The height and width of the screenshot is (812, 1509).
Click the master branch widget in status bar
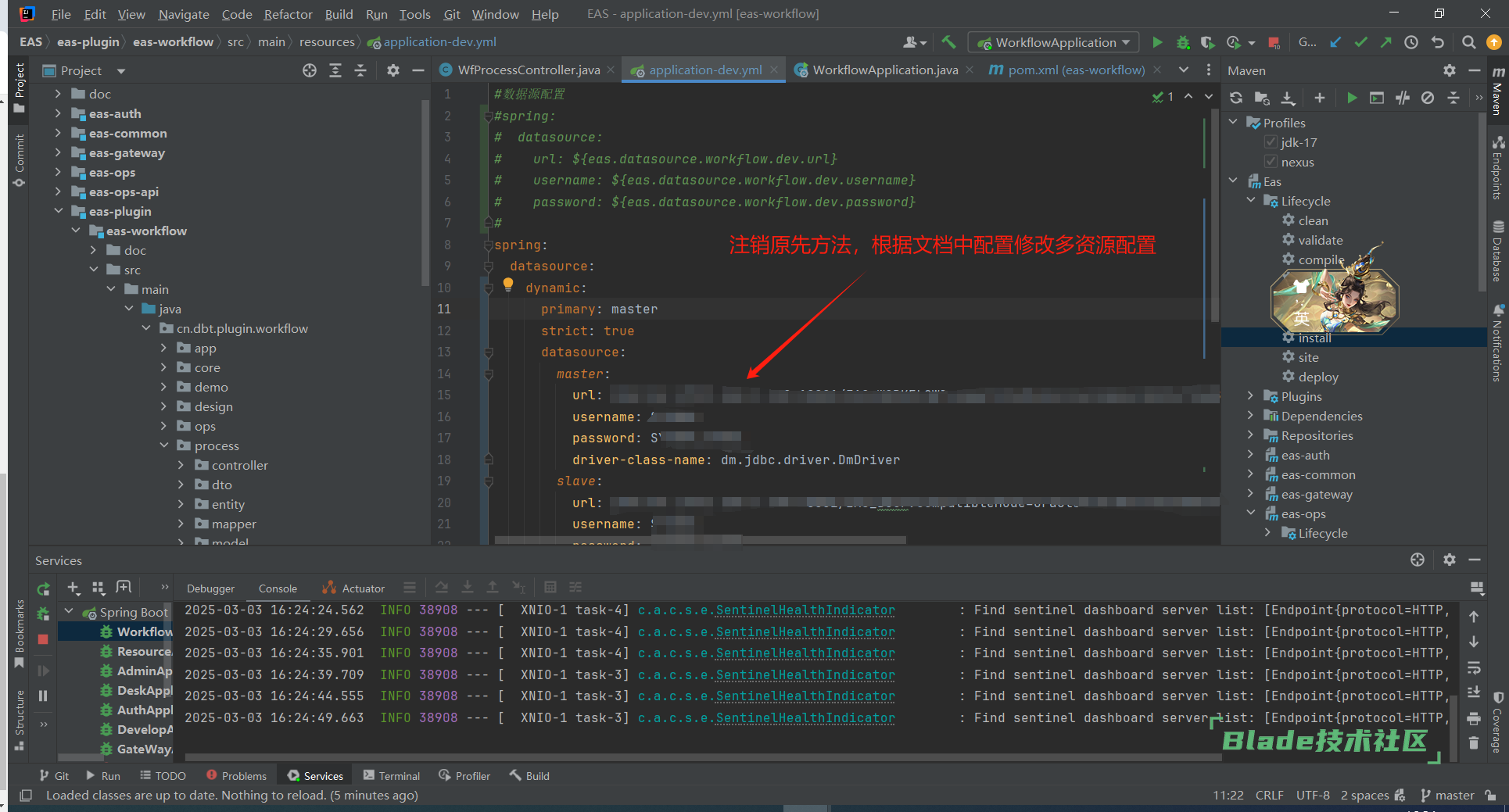pos(1447,795)
